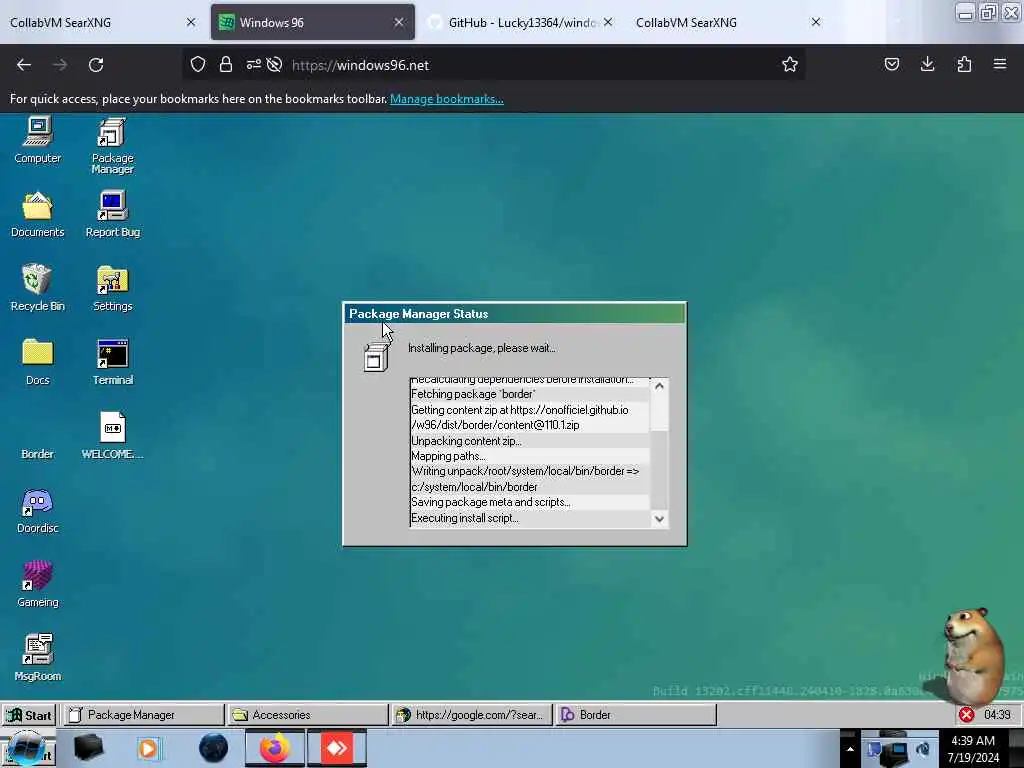Switch to Border taskbar item
The height and width of the screenshot is (768, 1024).
(x=637, y=715)
